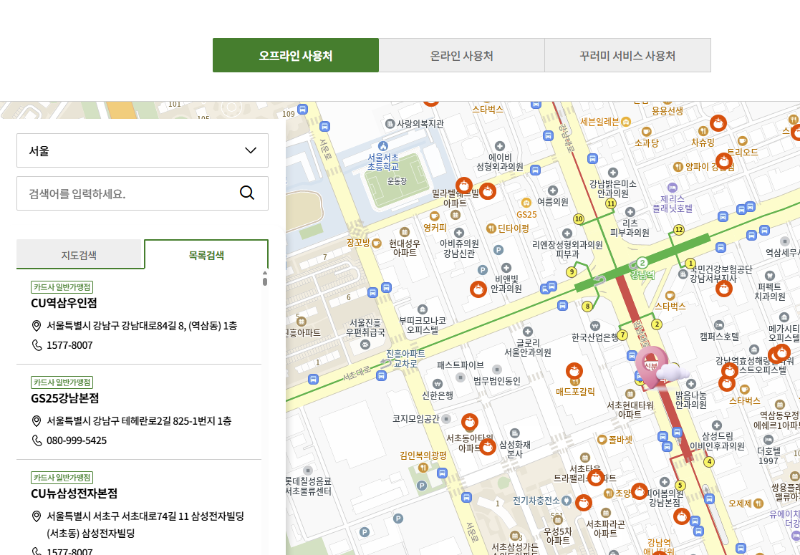Click the 카드사 일반가맹점 badge above CU역삼우인점

tap(62, 287)
